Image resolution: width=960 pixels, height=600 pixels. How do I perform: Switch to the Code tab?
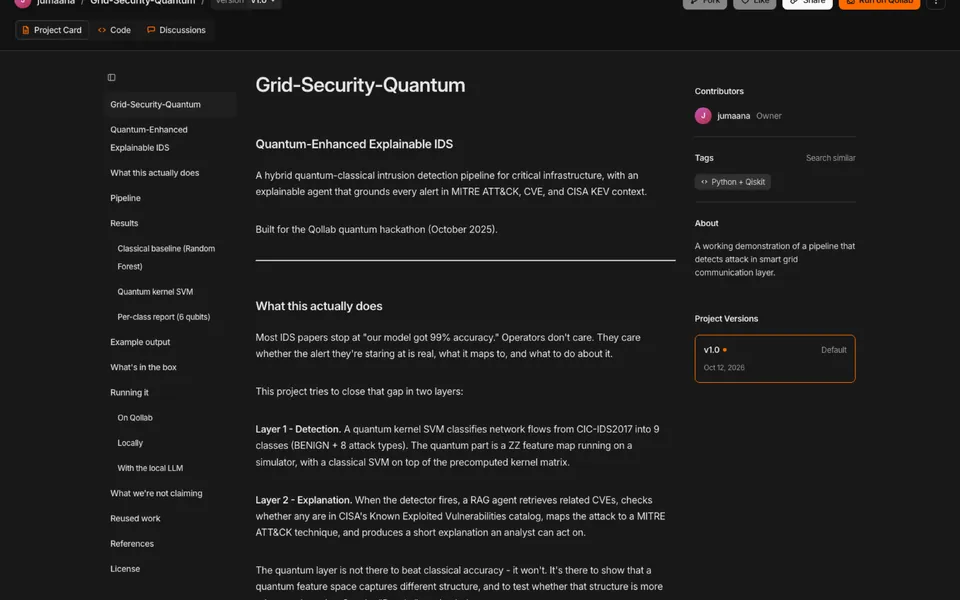point(114,30)
